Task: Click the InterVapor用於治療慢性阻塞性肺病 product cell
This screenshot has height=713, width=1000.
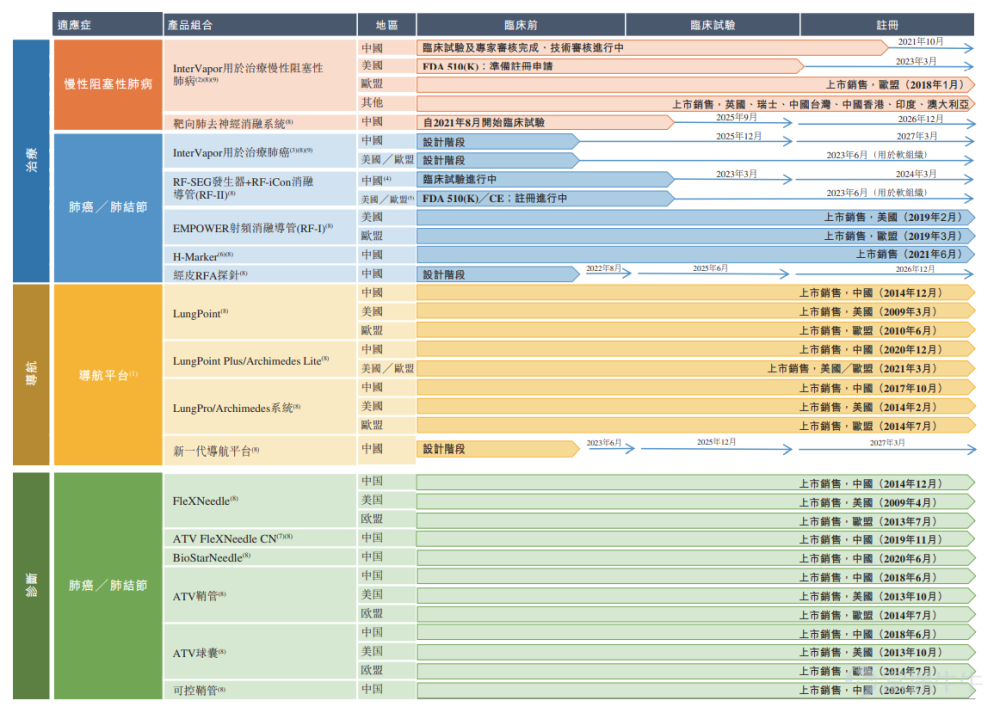Action: click(260, 75)
